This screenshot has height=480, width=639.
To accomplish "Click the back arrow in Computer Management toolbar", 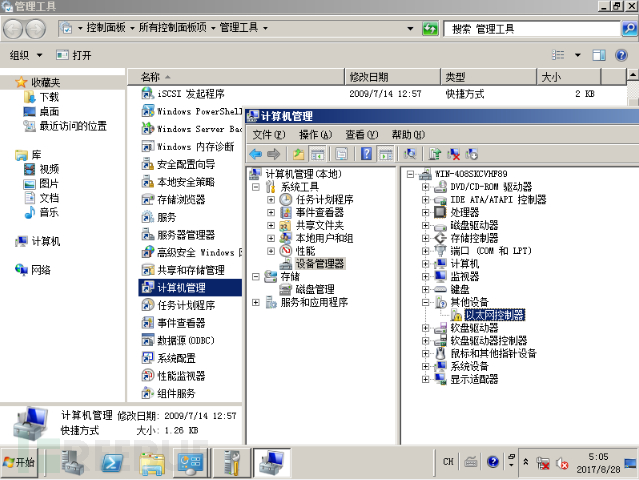I will 256,154.
